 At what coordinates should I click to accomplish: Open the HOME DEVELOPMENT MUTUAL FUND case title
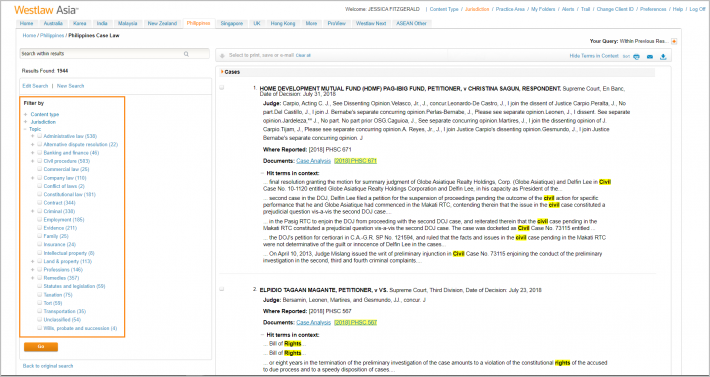pos(410,88)
